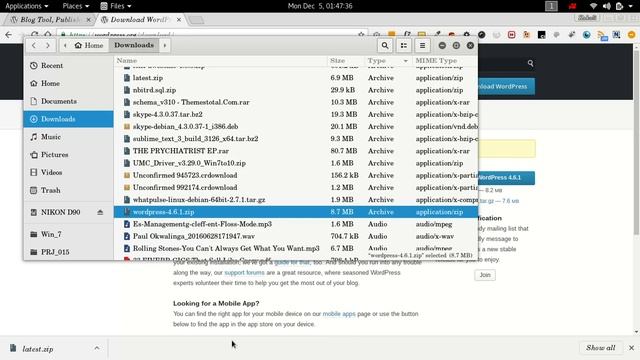Viewport: 640px width, 360px height.
Task: Select Paul Okwalinga wav file
Action: 296,236
